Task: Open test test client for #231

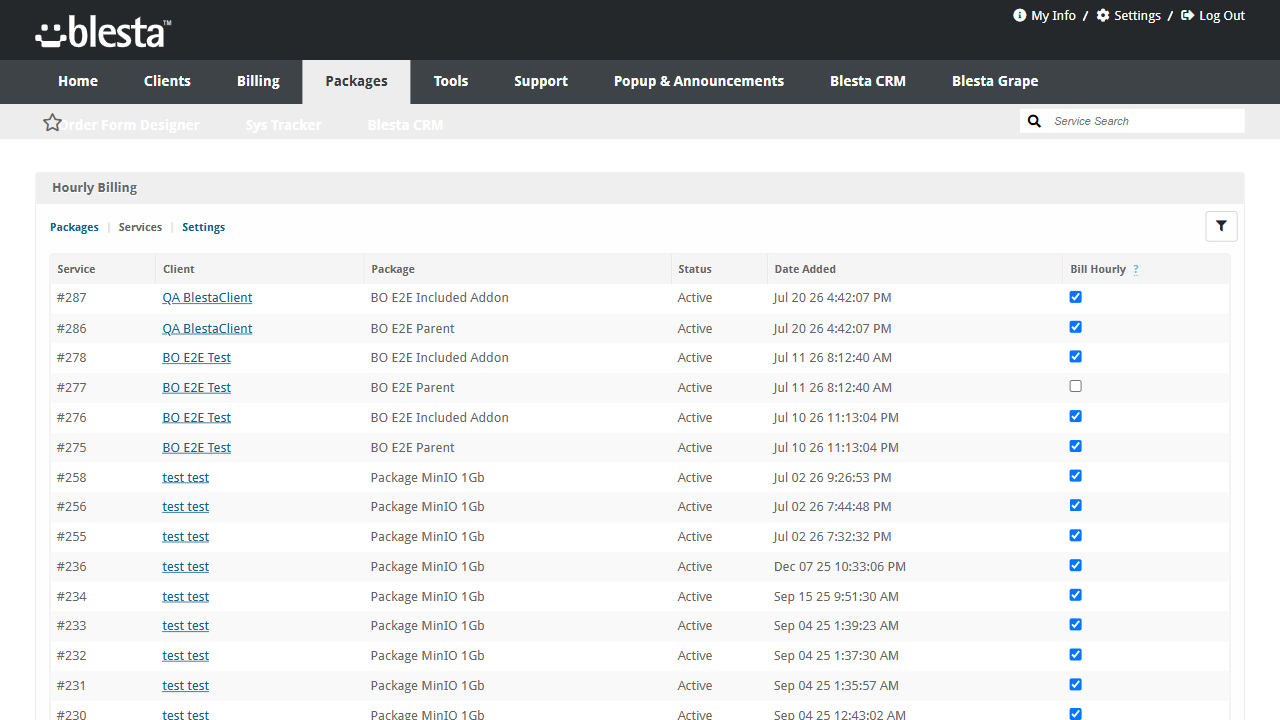Action: tap(185, 685)
